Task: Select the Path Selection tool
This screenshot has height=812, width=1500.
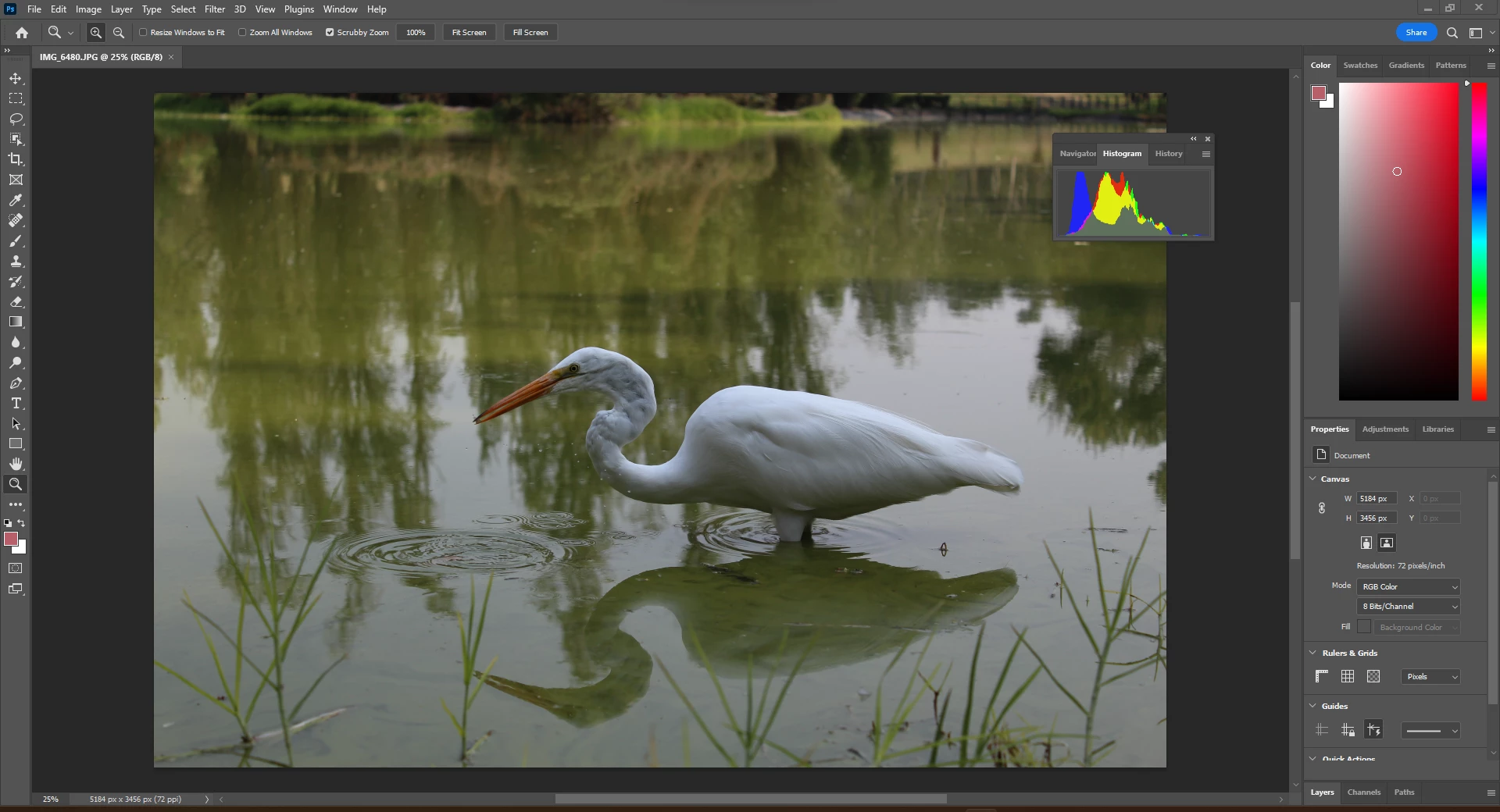Action: point(16,424)
